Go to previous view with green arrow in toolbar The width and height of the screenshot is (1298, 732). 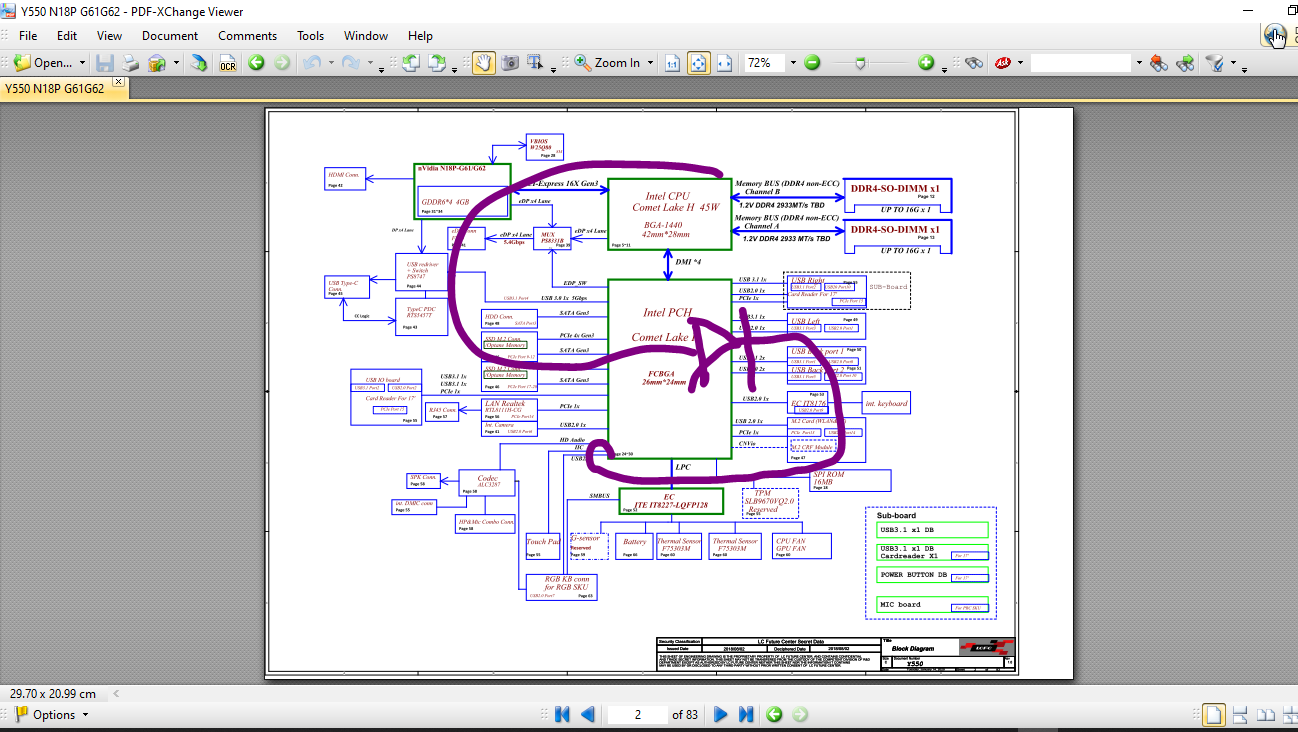[x=256, y=63]
